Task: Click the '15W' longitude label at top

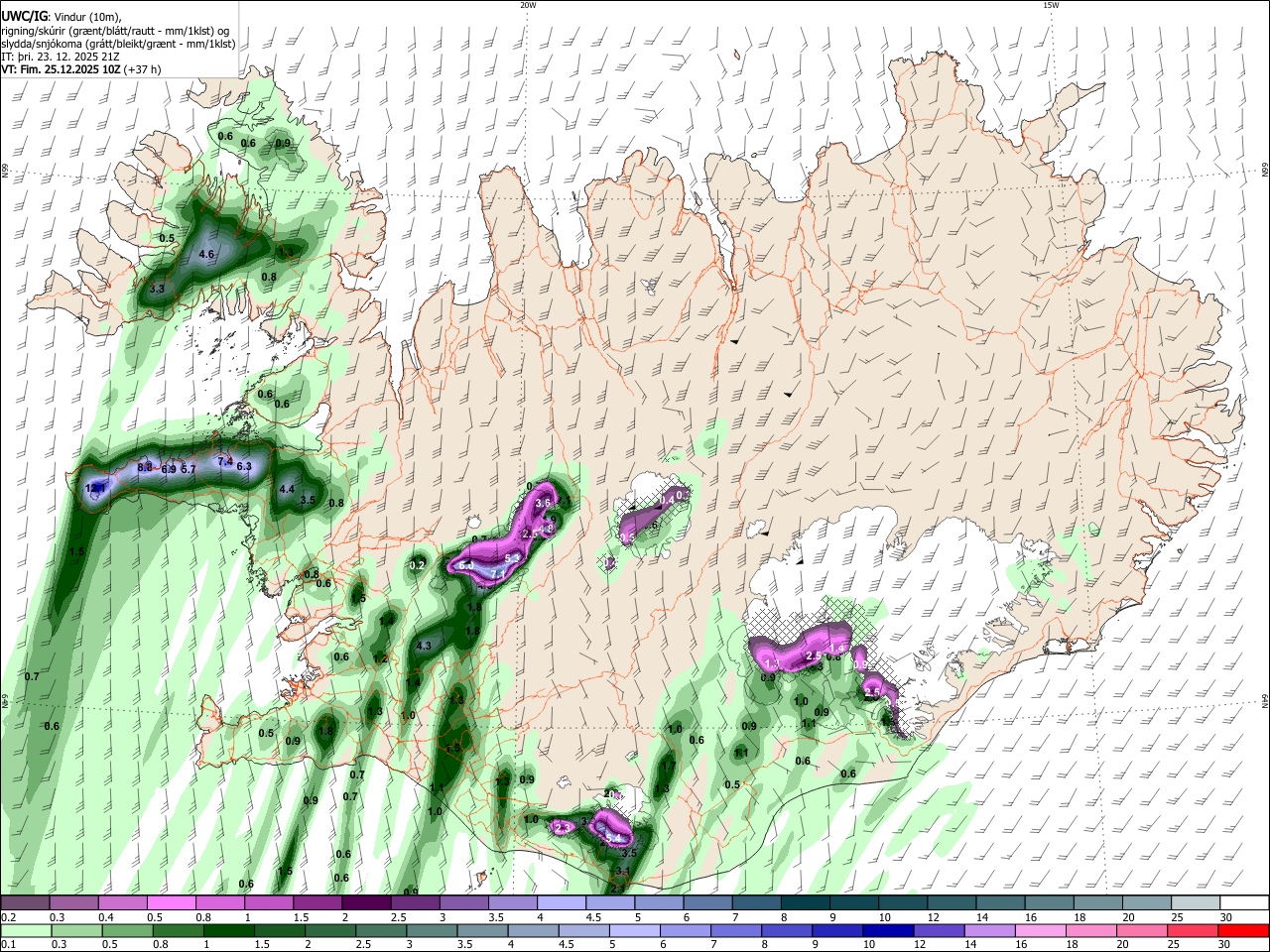Action: pos(1051,5)
